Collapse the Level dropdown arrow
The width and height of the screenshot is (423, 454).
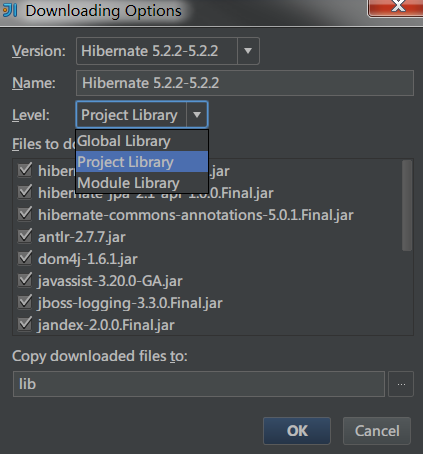pyautogui.click(x=197, y=115)
